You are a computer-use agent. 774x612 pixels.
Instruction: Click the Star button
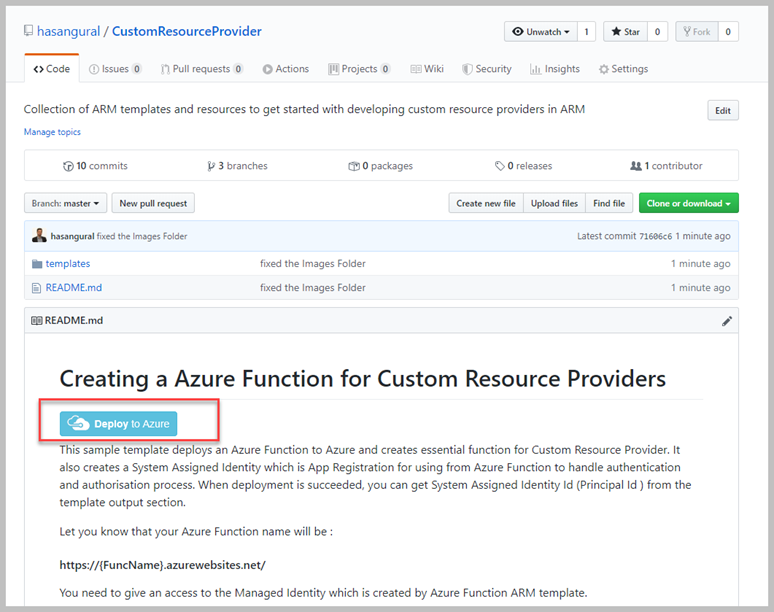[625, 32]
